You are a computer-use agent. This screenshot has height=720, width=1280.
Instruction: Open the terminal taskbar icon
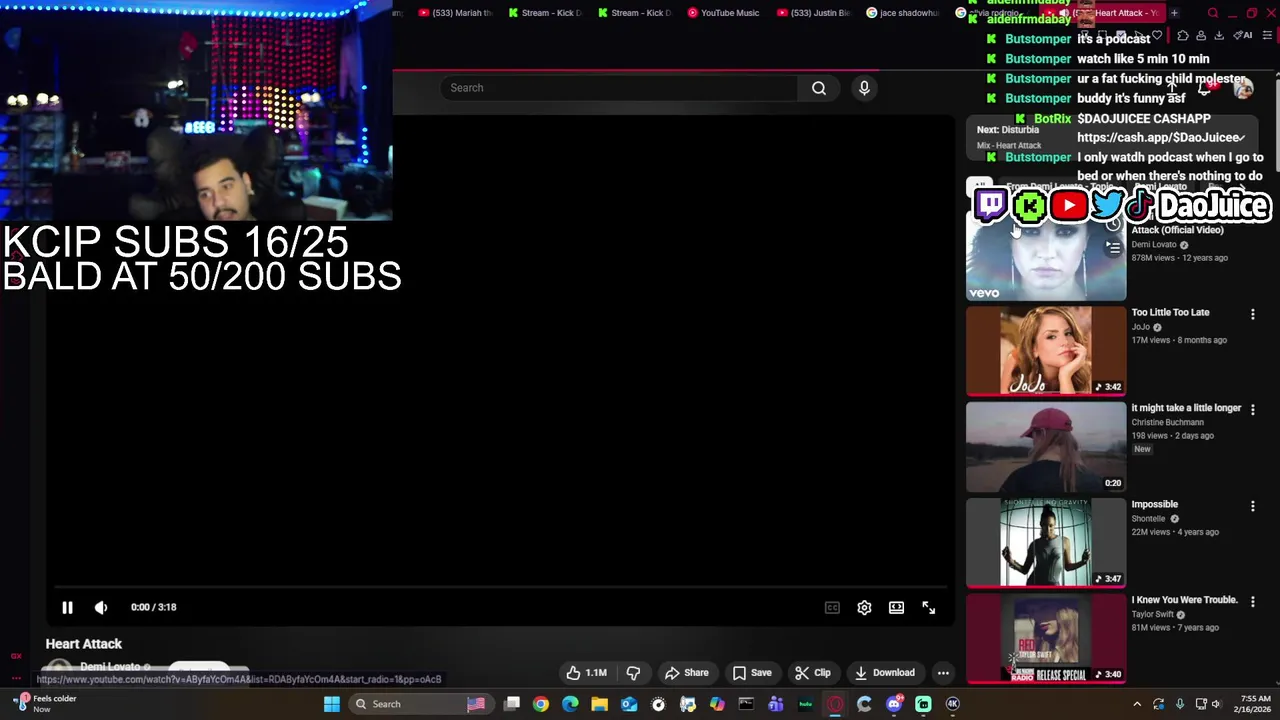(x=746, y=704)
